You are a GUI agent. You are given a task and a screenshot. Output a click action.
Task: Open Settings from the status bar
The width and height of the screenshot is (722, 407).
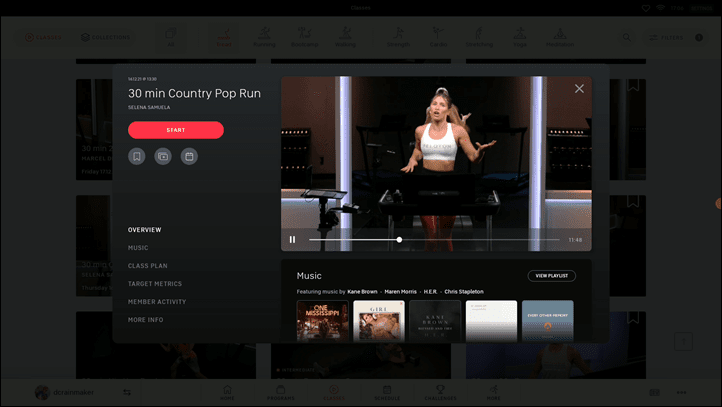(x=701, y=8)
